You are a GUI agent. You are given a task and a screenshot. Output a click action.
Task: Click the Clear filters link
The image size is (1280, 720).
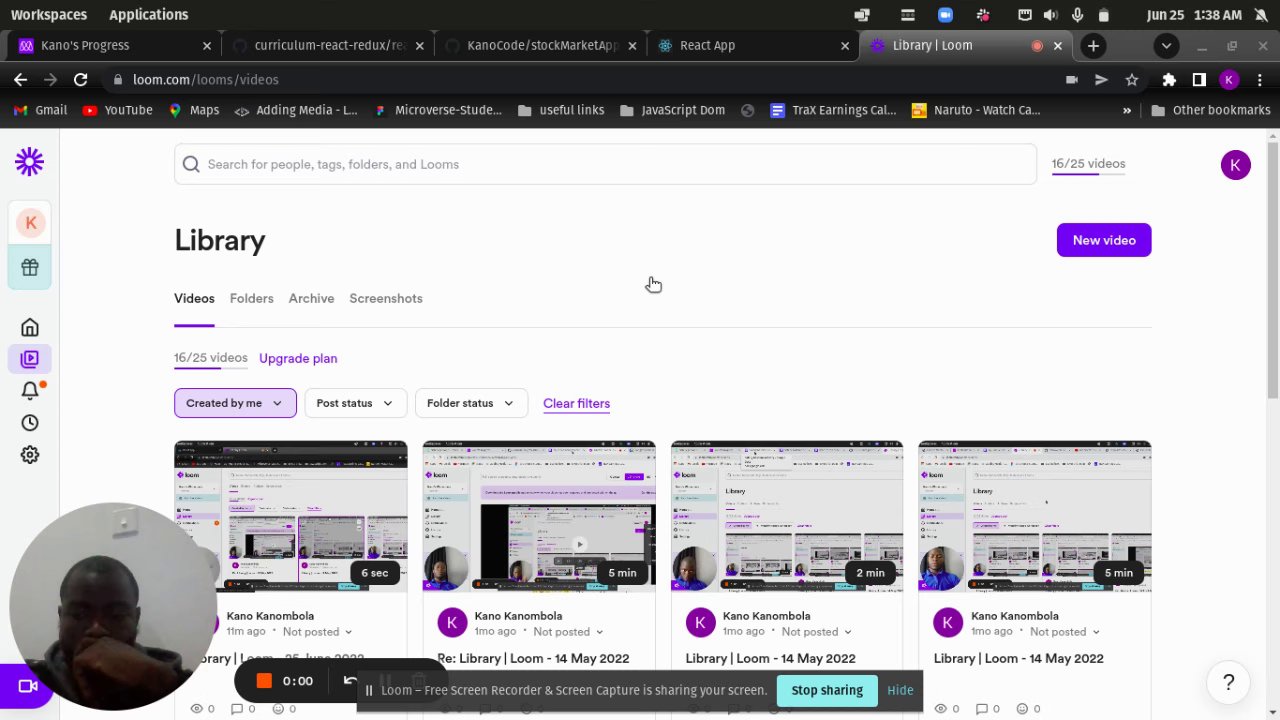point(576,403)
